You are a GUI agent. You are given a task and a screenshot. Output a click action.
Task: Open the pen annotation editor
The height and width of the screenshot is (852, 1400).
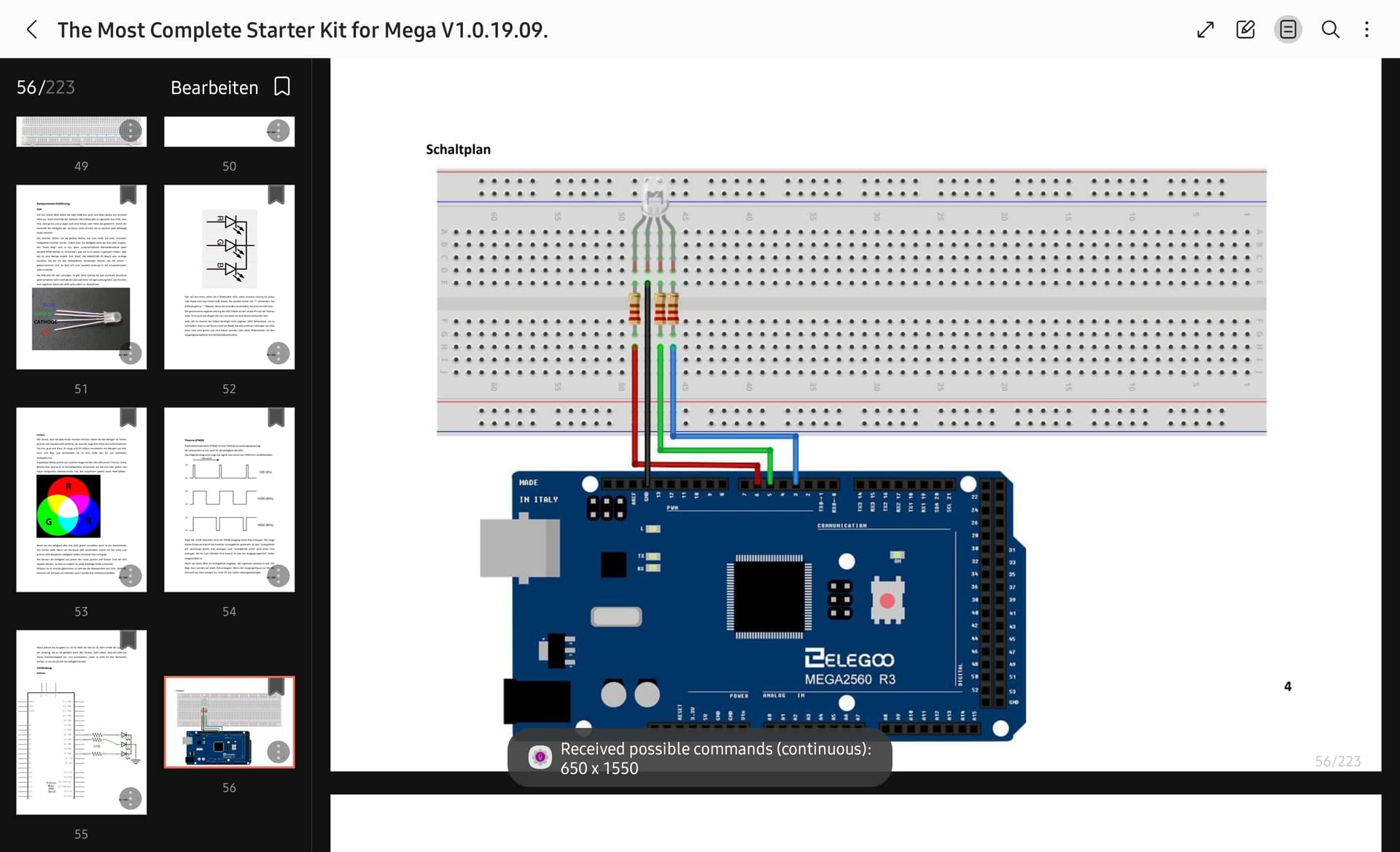[1246, 29]
